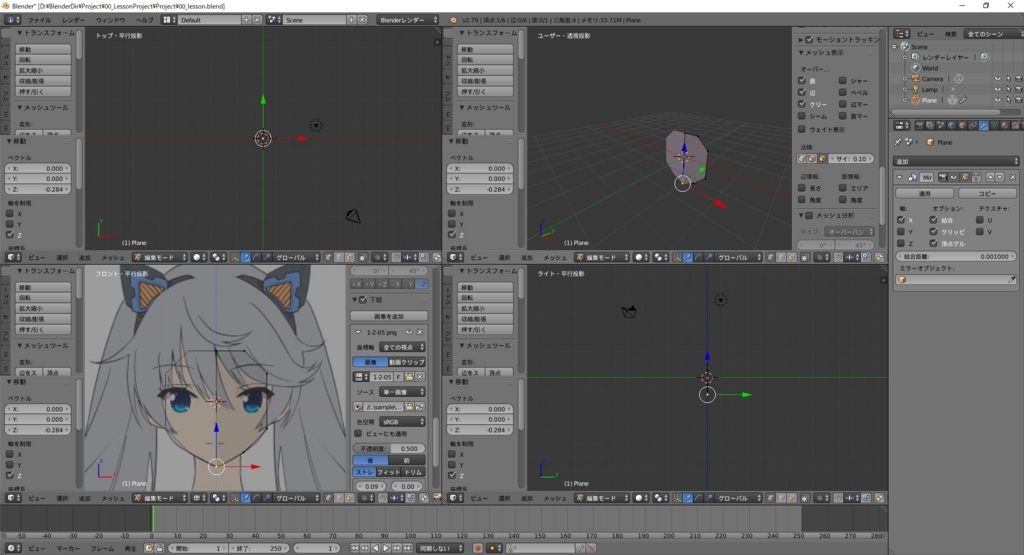Open the マーカー menu in timeline

(x=68, y=548)
